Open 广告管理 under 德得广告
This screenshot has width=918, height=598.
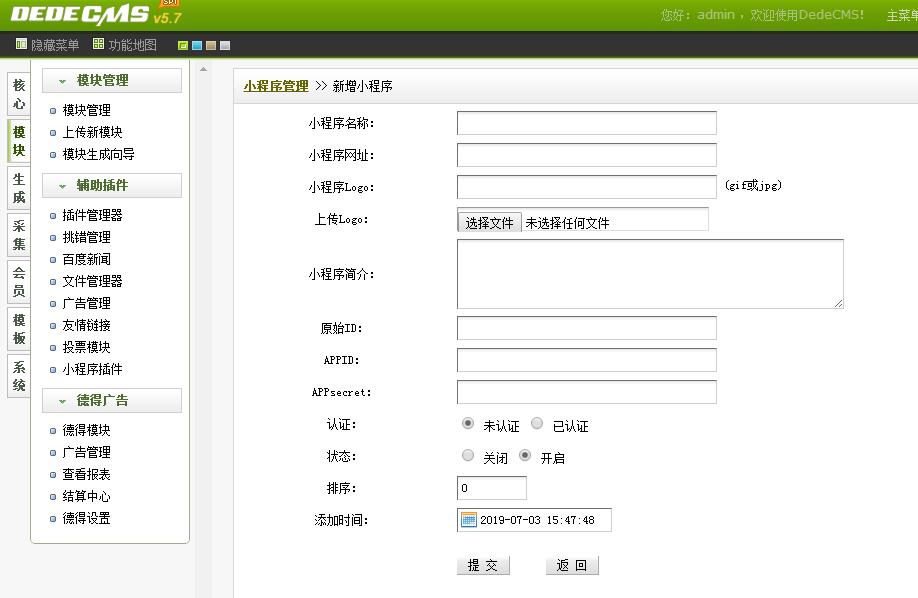[87, 452]
